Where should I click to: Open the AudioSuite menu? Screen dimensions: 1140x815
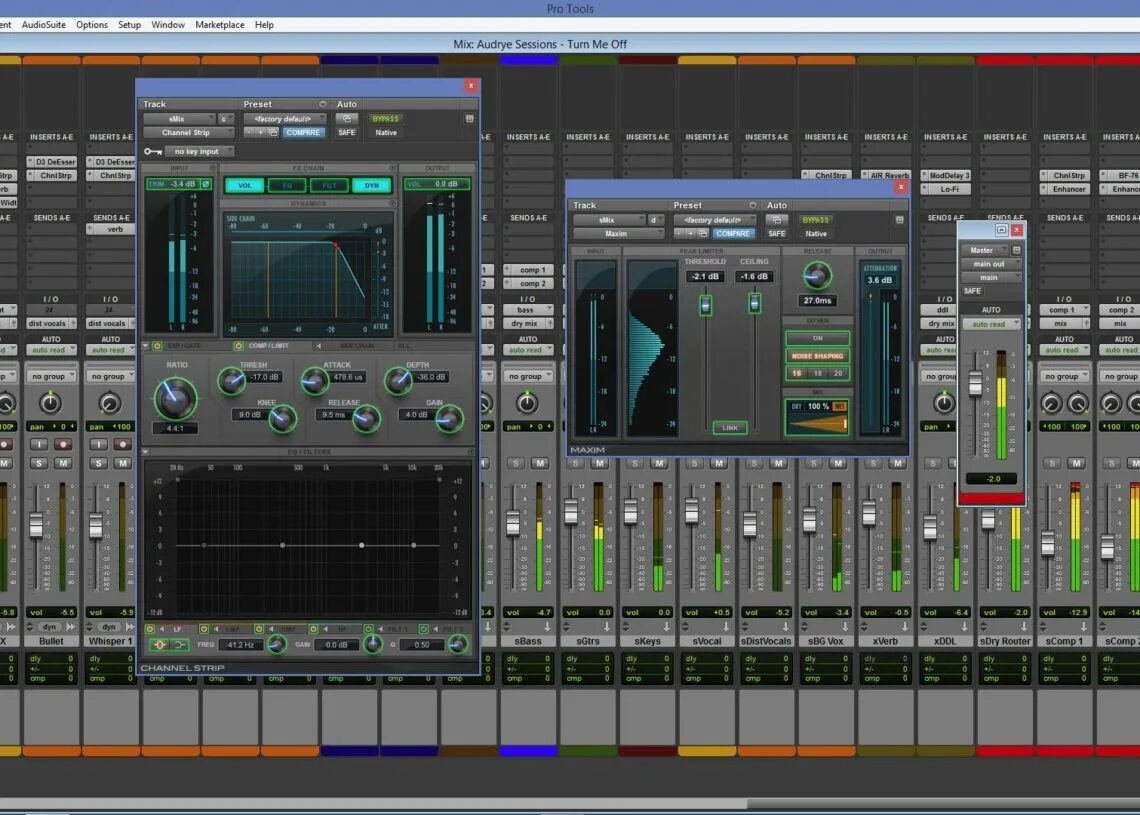44,25
